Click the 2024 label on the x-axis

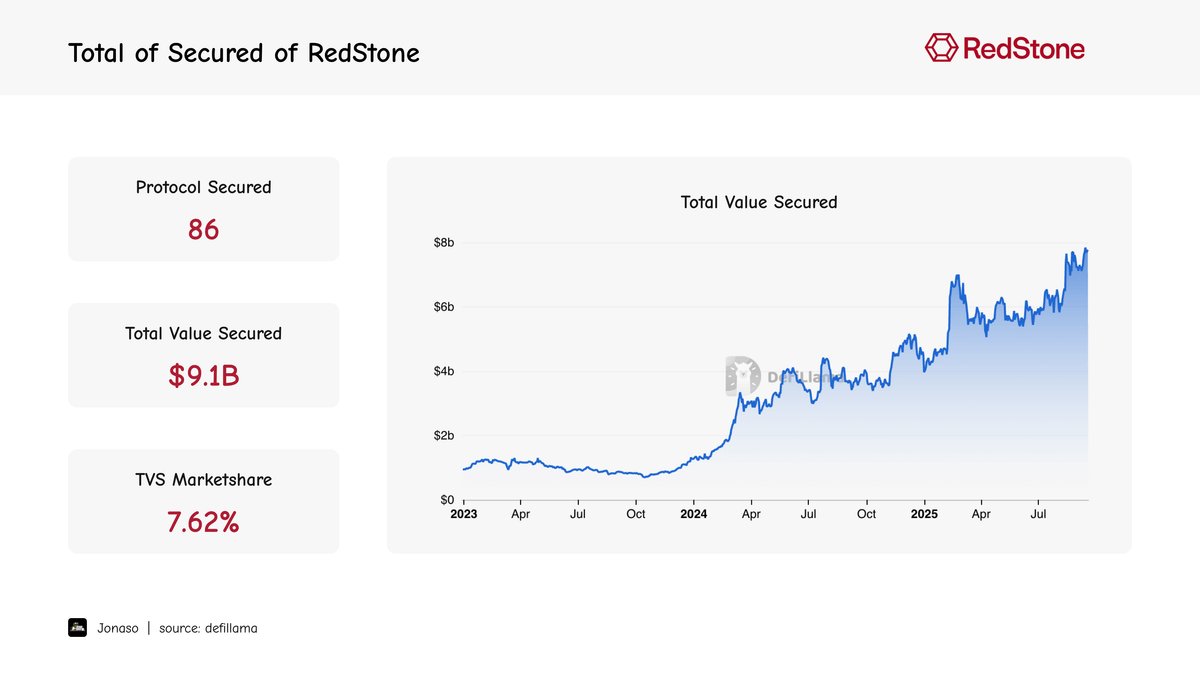[x=693, y=514]
